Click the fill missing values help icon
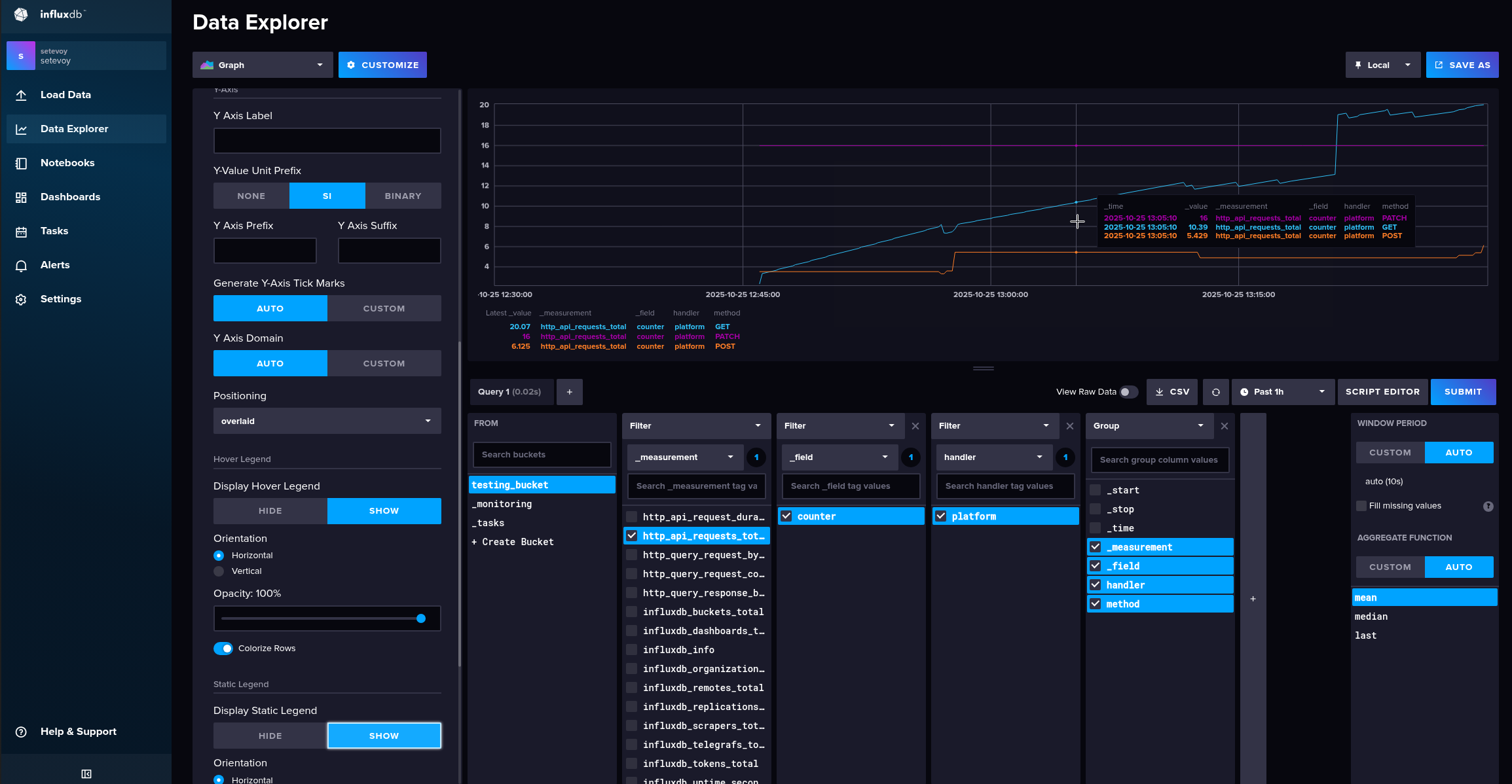Viewport: 1512px width, 784px height. [1488, 506]
